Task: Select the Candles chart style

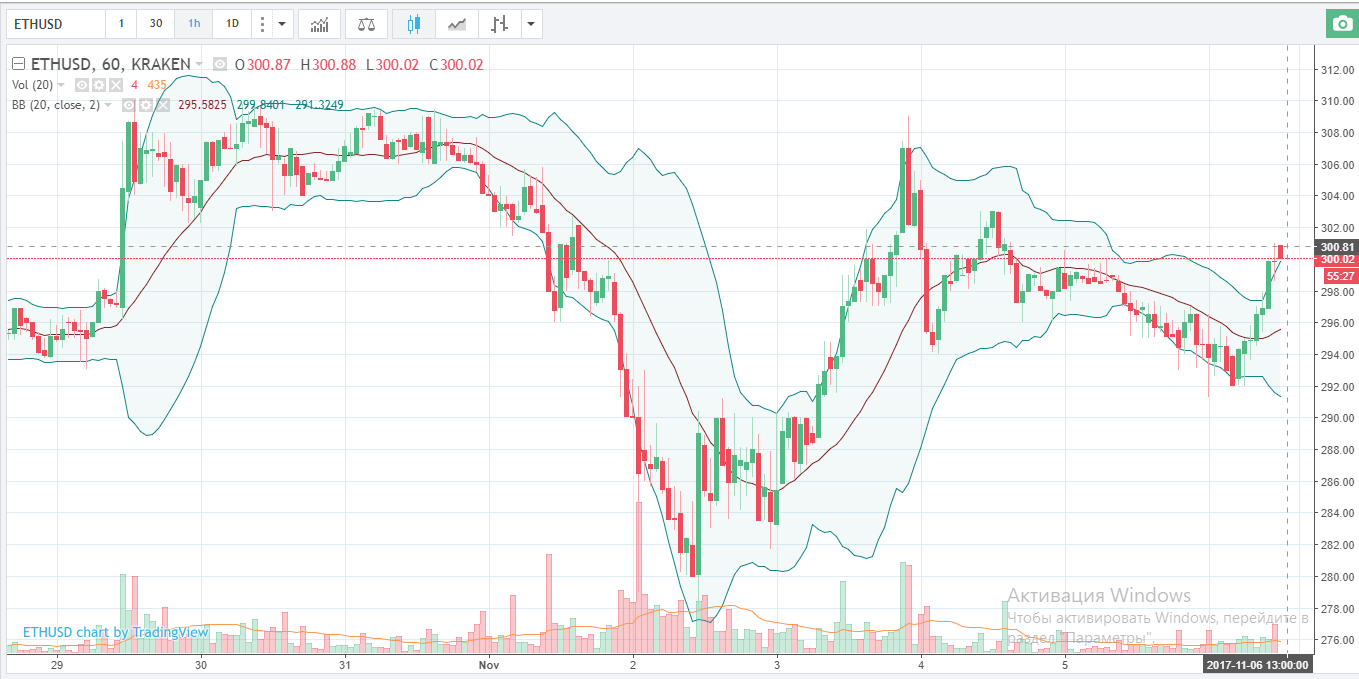Action: (414, 23)
